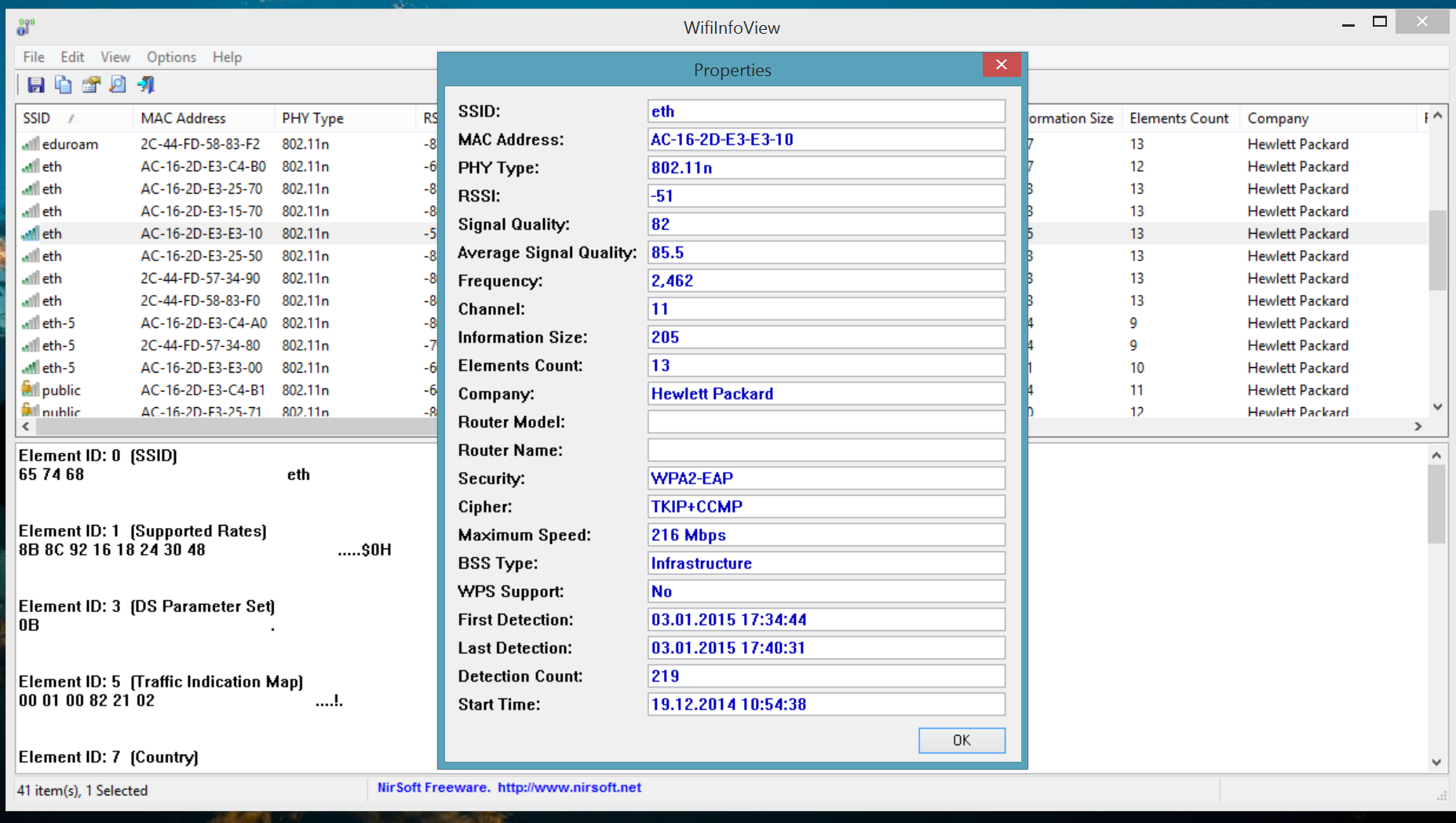This screenshot has height=823, width=1456.
Task: Click the Find toolbar icon
Action: tap(118, 85)
